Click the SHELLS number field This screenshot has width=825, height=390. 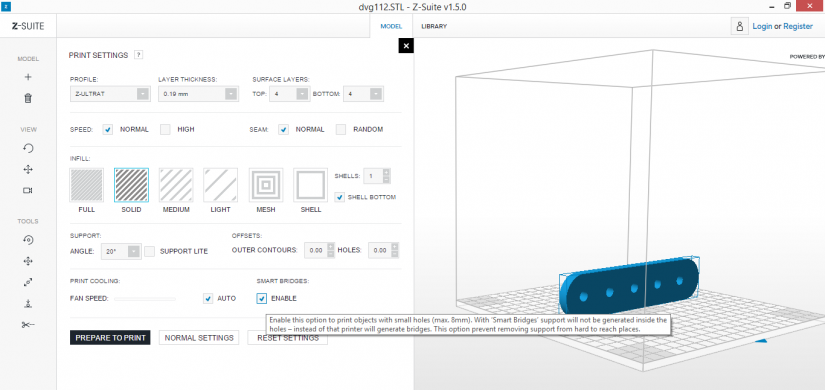(x=373, y=176)
